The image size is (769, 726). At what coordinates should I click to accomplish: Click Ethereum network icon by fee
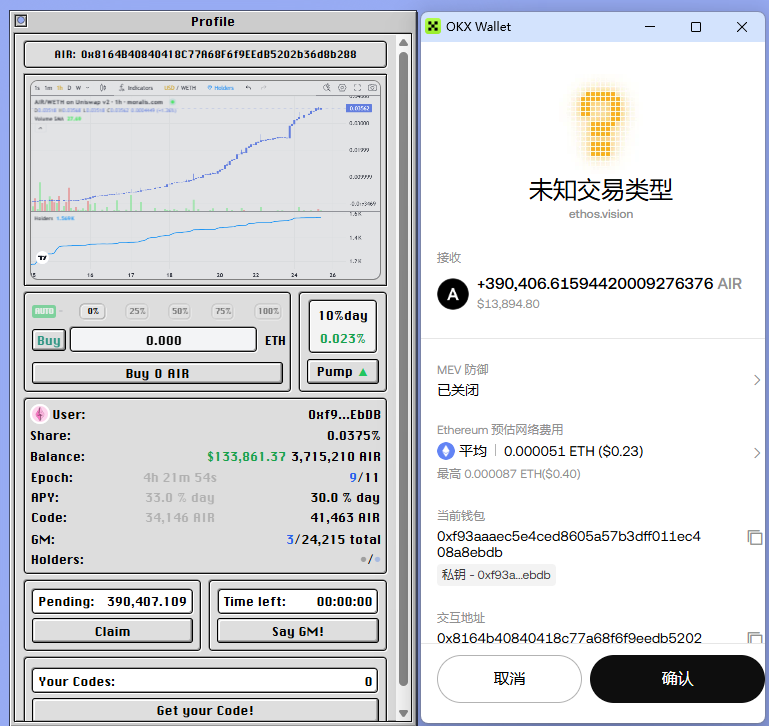pyautogui.click(x=445, y=451)
